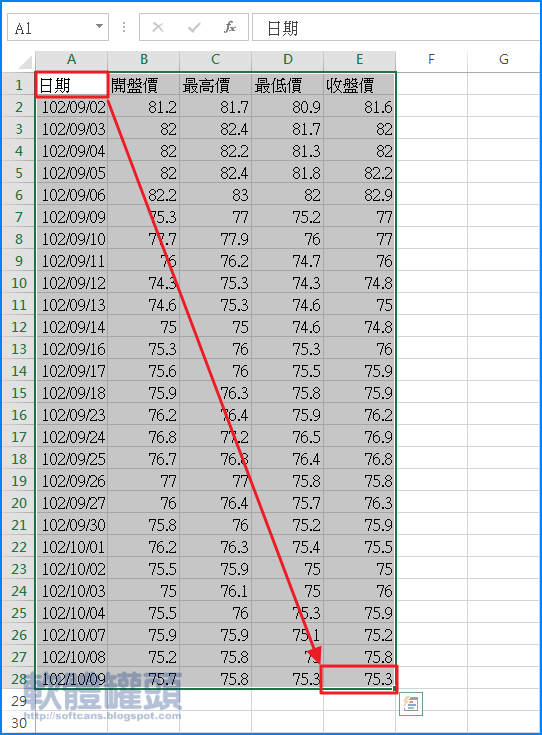This screenshot has width=542, height=735.
Task: Click cell C28 with value 75.8
Action: [215, 679]
